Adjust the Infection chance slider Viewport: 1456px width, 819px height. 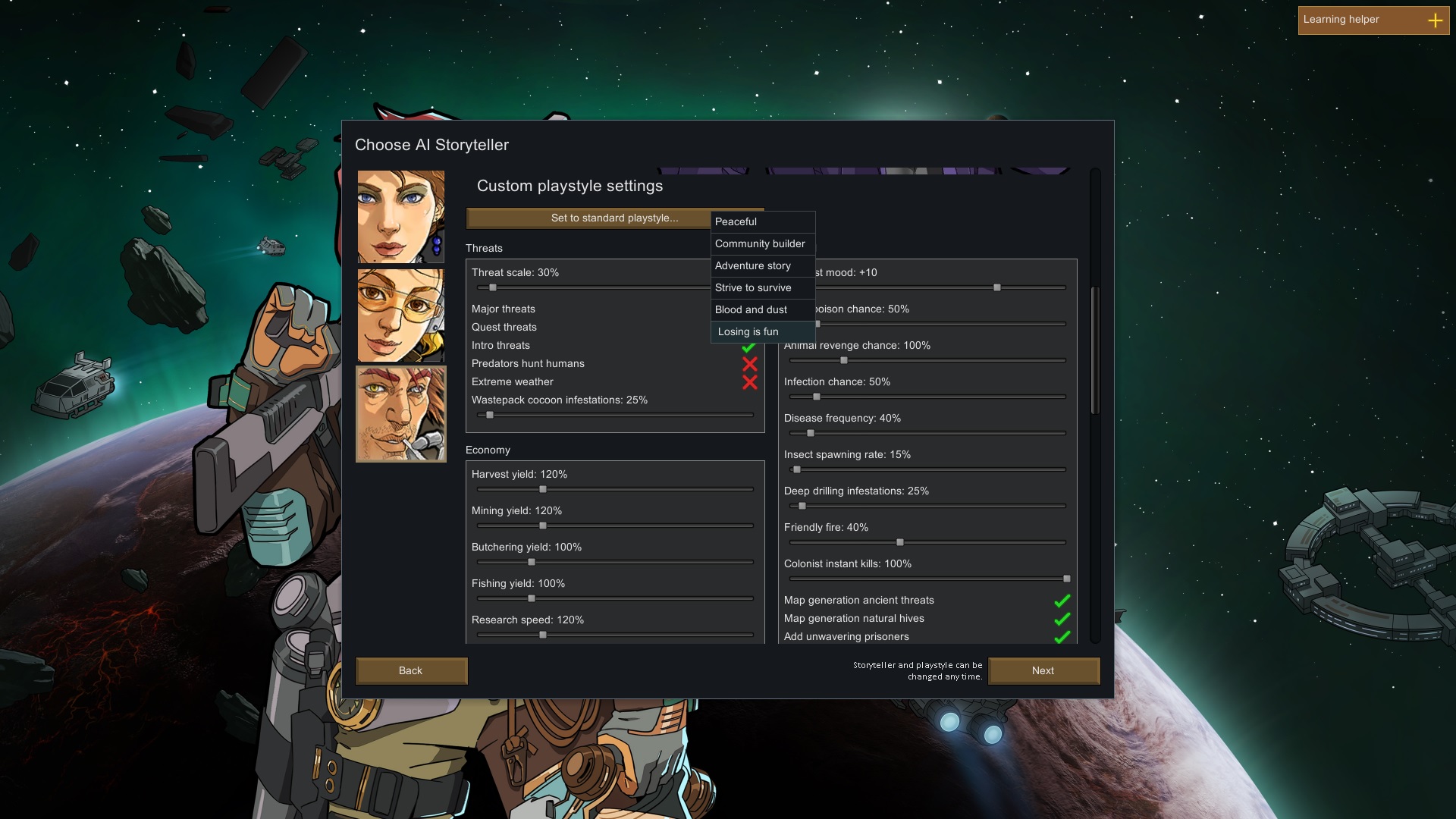(x=927, y=397)
